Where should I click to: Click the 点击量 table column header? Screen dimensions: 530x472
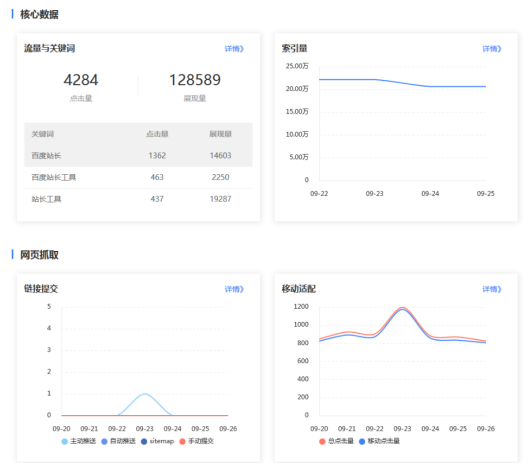(x=157, y=134)
